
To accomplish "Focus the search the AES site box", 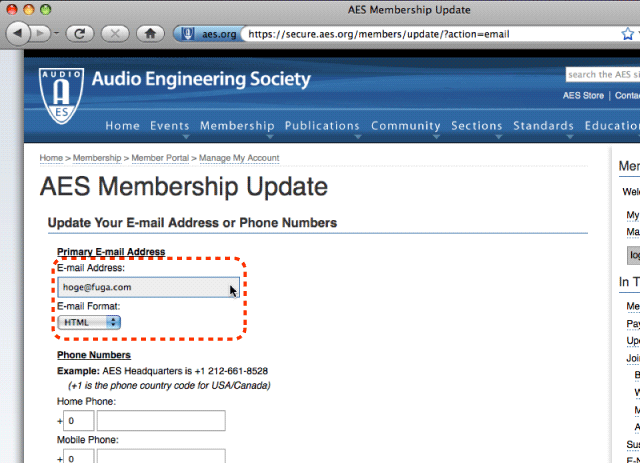I will coord(602,75).
